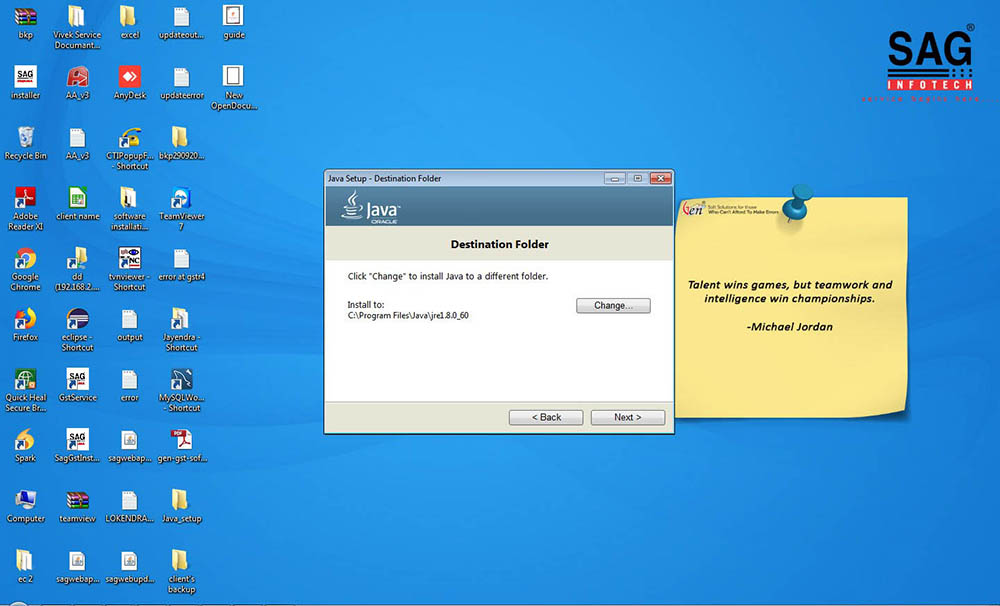Open the Computer desktop icon
Screen dimensions: 1000x606
[x=26, y=501]
